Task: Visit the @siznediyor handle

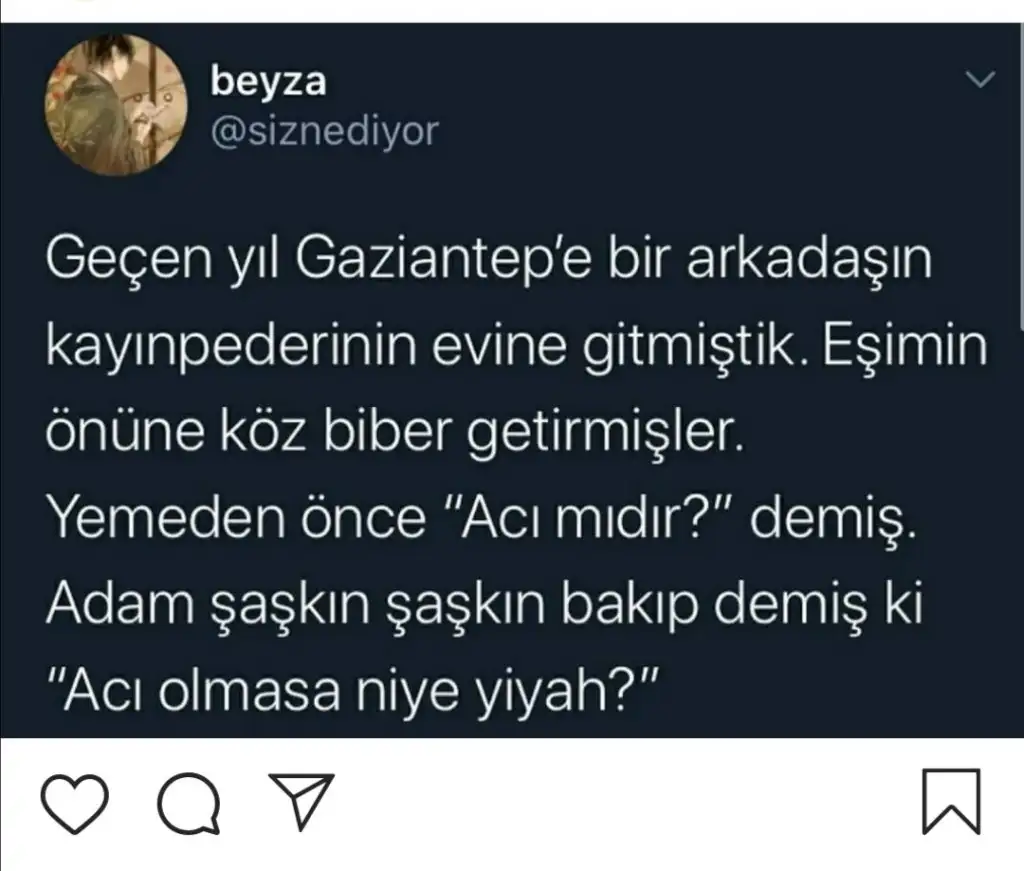Action: [x=325, y=131]
